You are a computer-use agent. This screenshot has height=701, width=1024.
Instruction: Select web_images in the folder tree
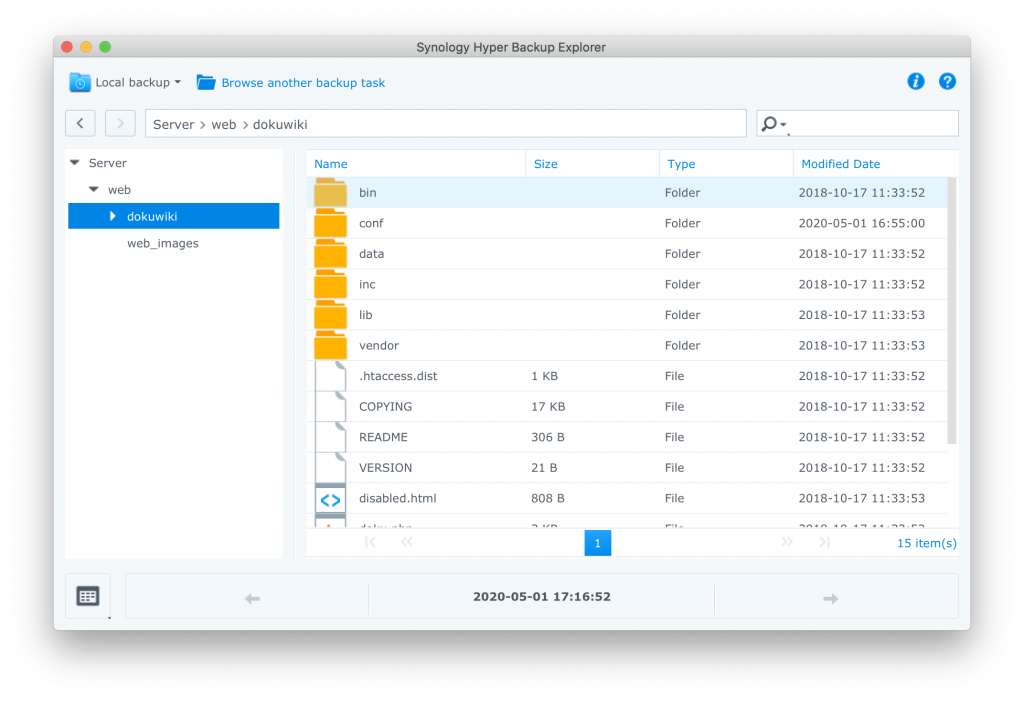pos(163,244)
